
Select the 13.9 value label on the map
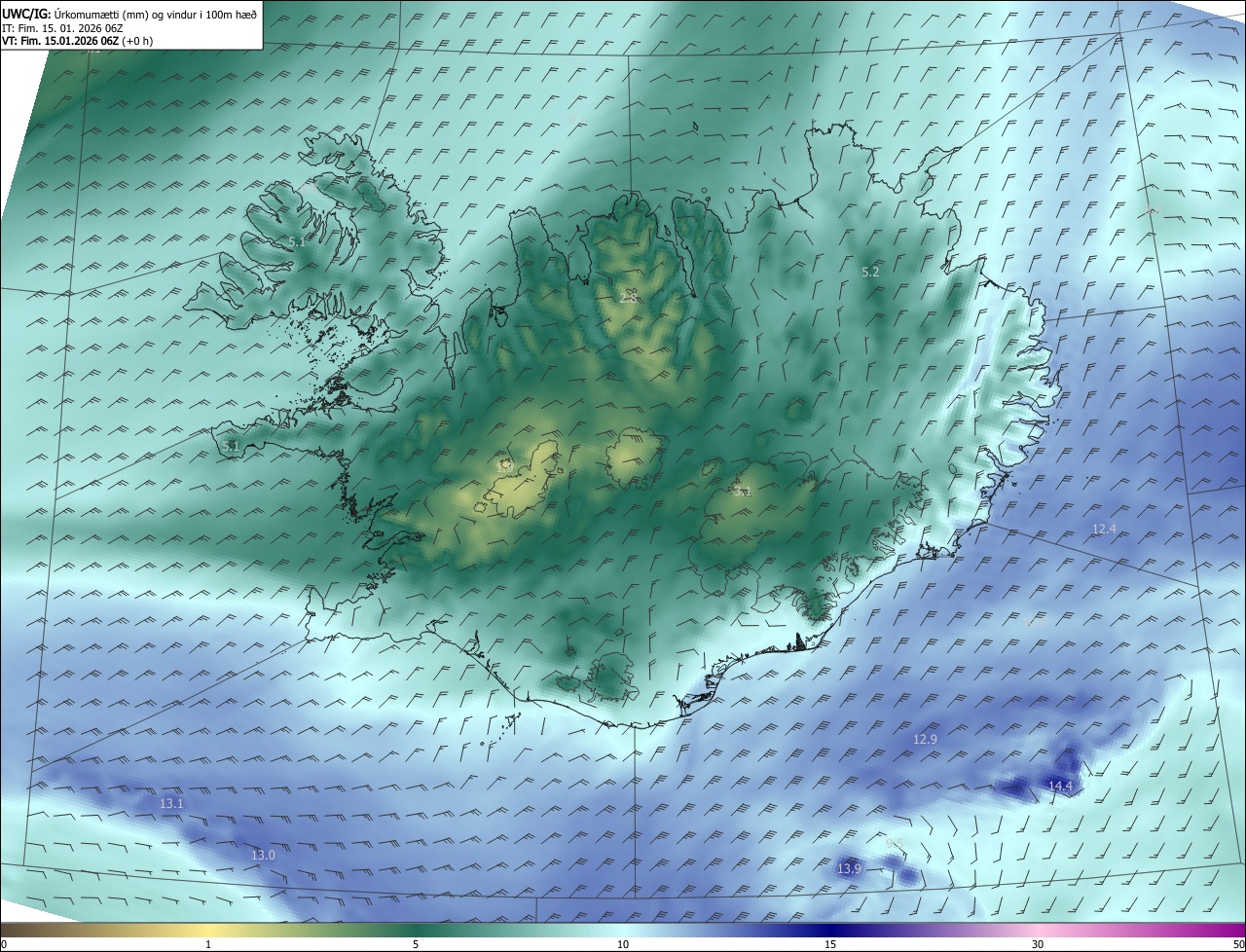[850, 868]
